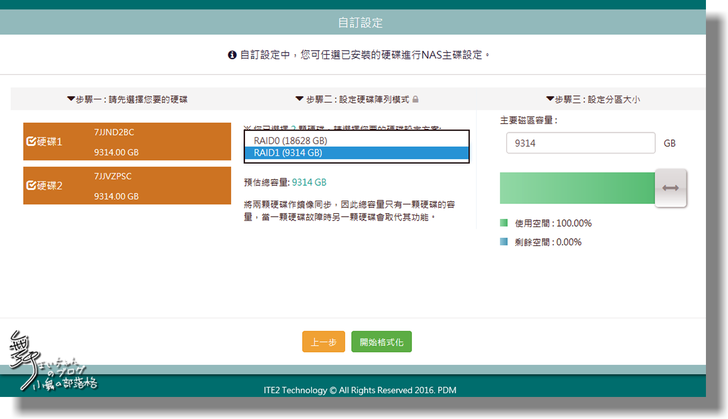
Task: Click the ITE2 Technology copyright footer
Action: click(x=360, y=390)
